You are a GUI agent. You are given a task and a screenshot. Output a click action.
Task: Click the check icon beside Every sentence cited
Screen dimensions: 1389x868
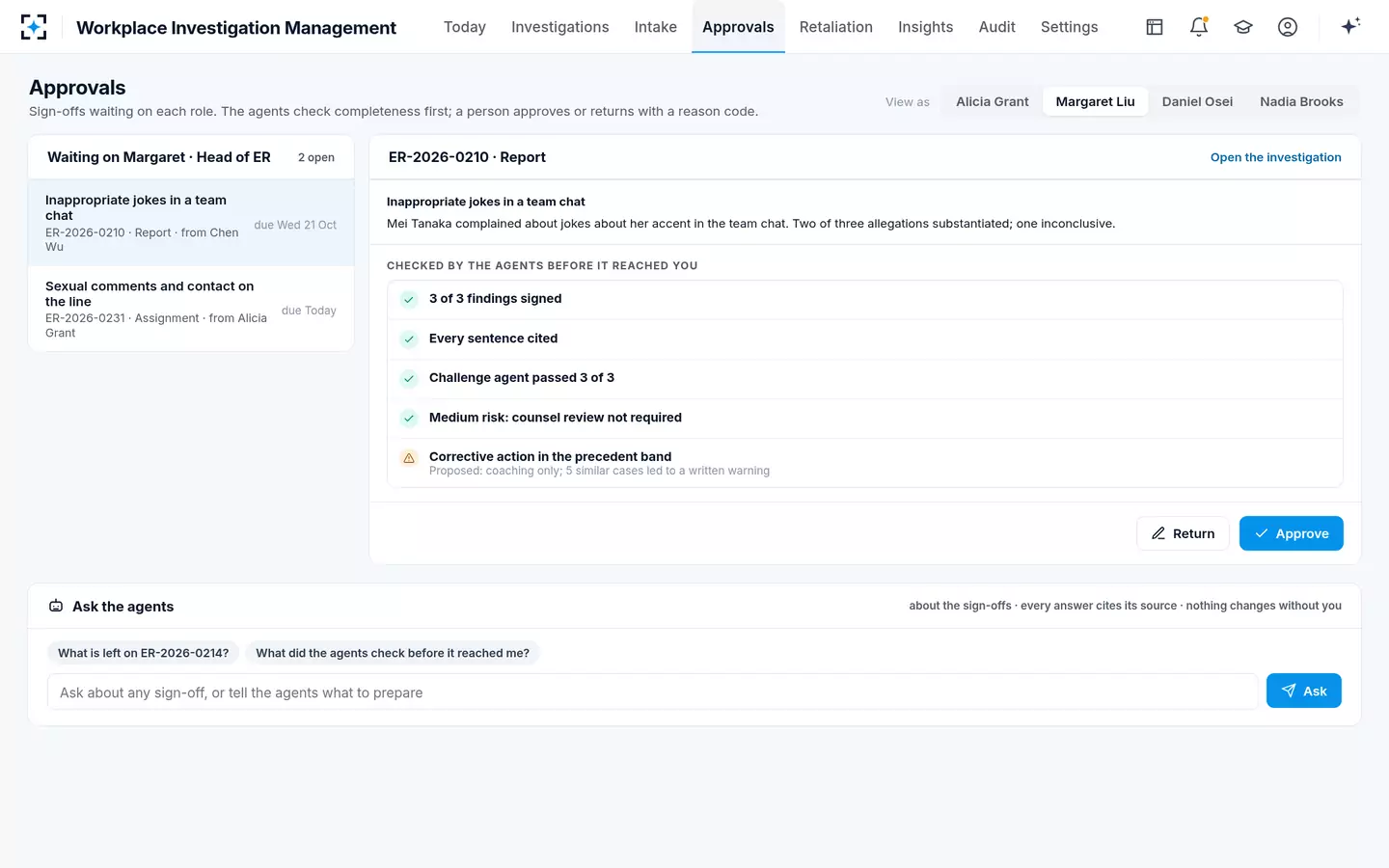tap(409, 339)
